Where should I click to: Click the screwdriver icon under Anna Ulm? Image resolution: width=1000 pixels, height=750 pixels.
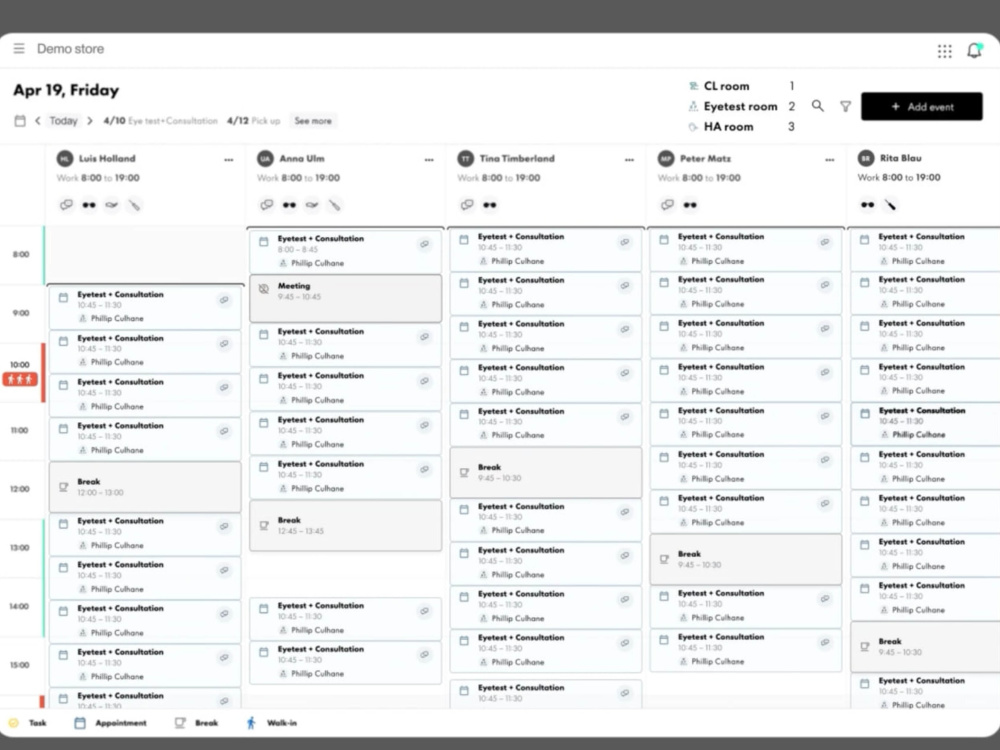click(334, 205)
